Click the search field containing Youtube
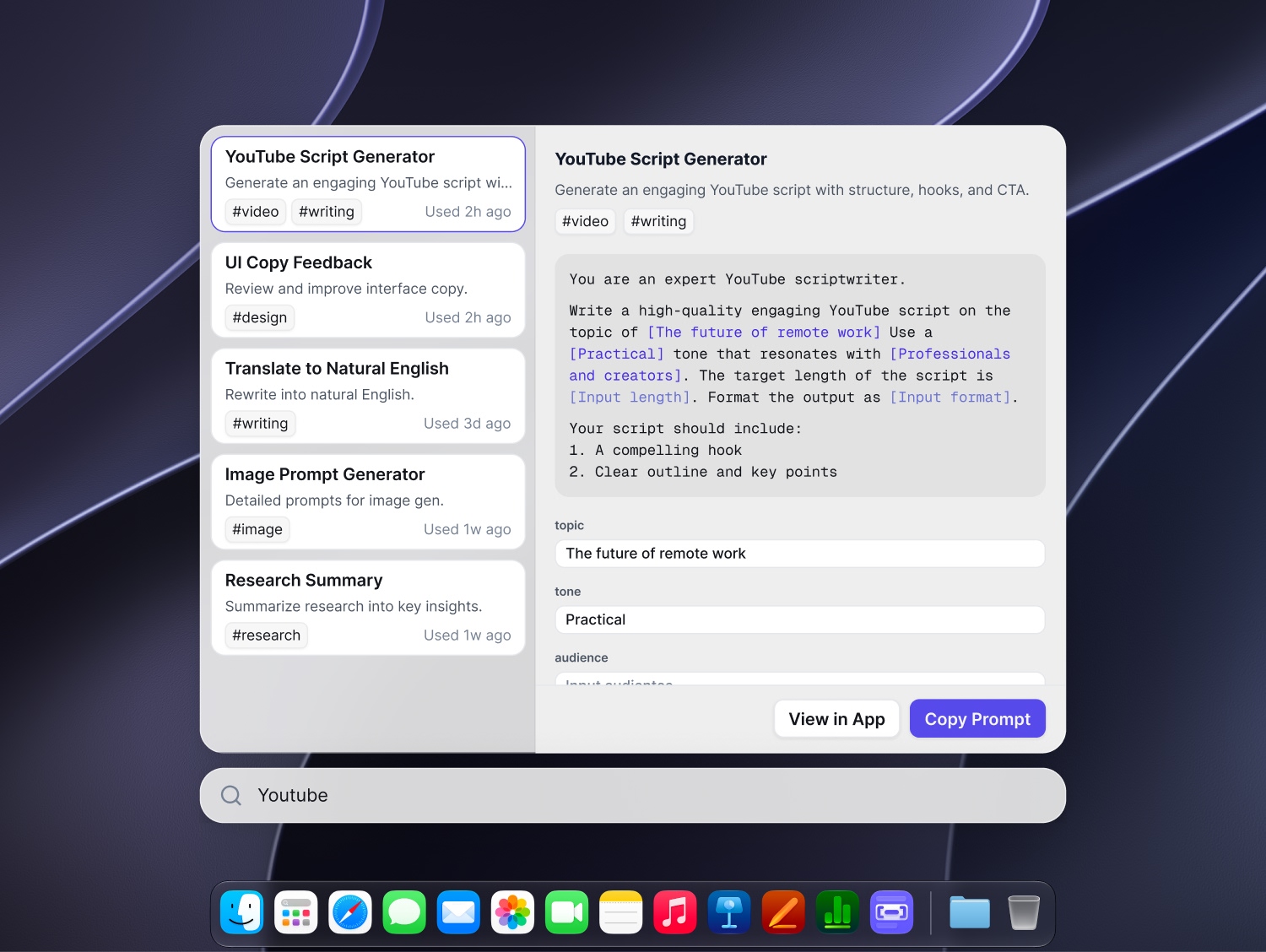The width and height of the screenshot is (1266, 952). (x=633, y=795)
